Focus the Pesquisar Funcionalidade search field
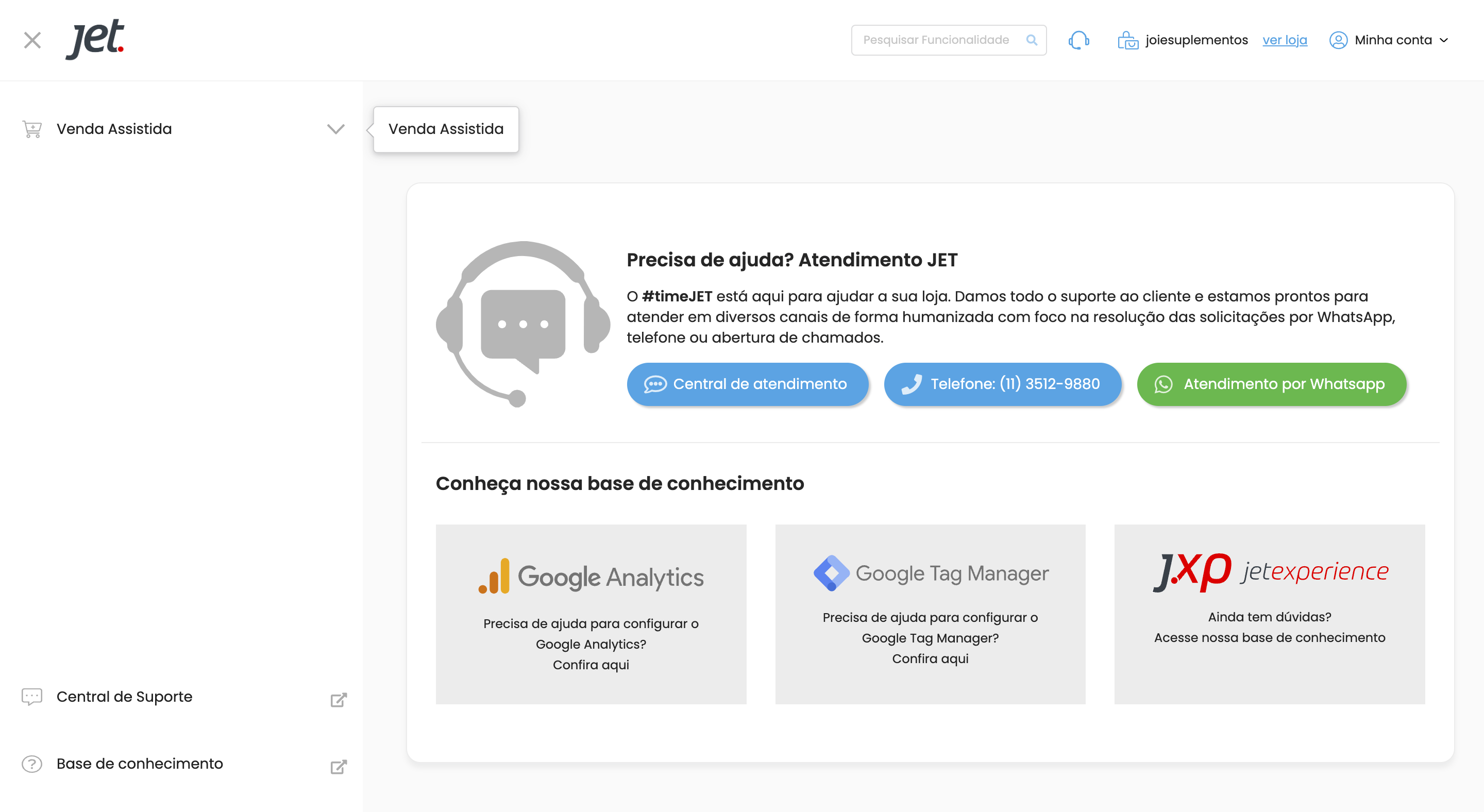1484x812 pixels. pos(936,40)
